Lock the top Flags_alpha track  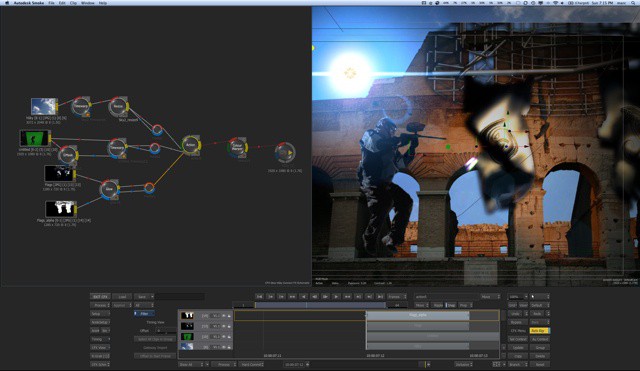(x=229, y=315)
